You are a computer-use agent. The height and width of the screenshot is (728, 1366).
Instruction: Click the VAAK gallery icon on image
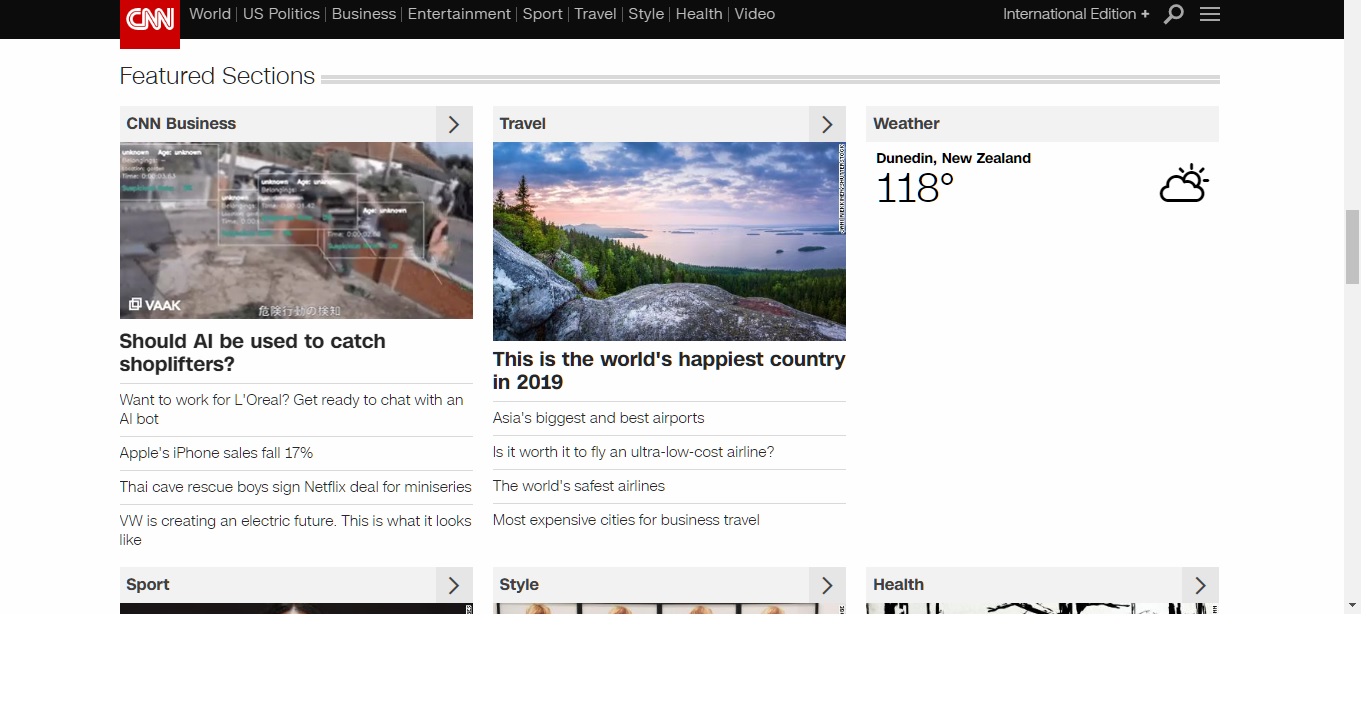[135, 304]
